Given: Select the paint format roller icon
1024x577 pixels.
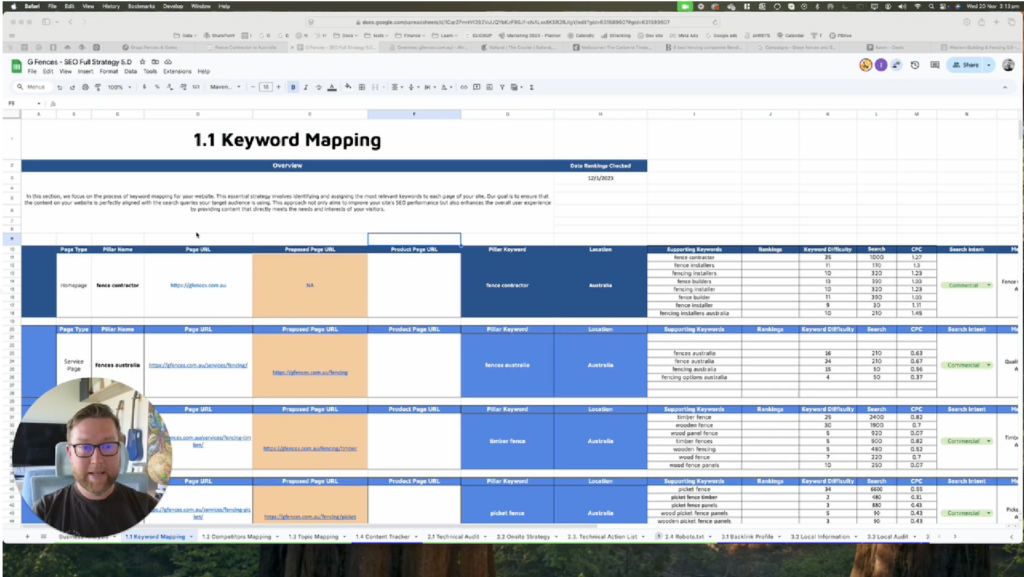Looking at the screenshot, I should point(97,87).
